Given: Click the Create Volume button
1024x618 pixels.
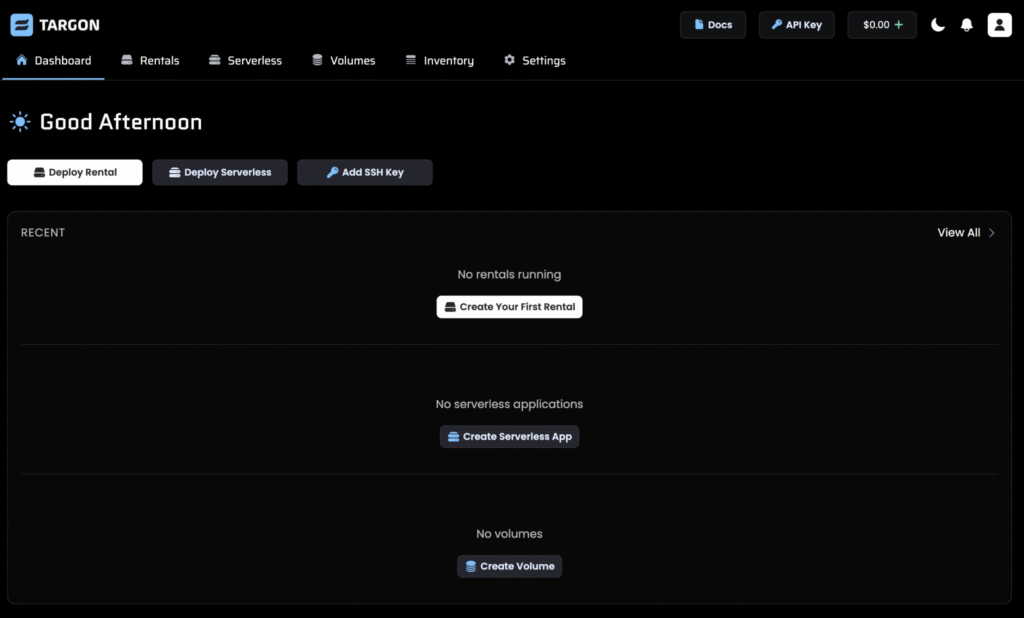Looking at the screenshot, I should click(x=509, y=566).
